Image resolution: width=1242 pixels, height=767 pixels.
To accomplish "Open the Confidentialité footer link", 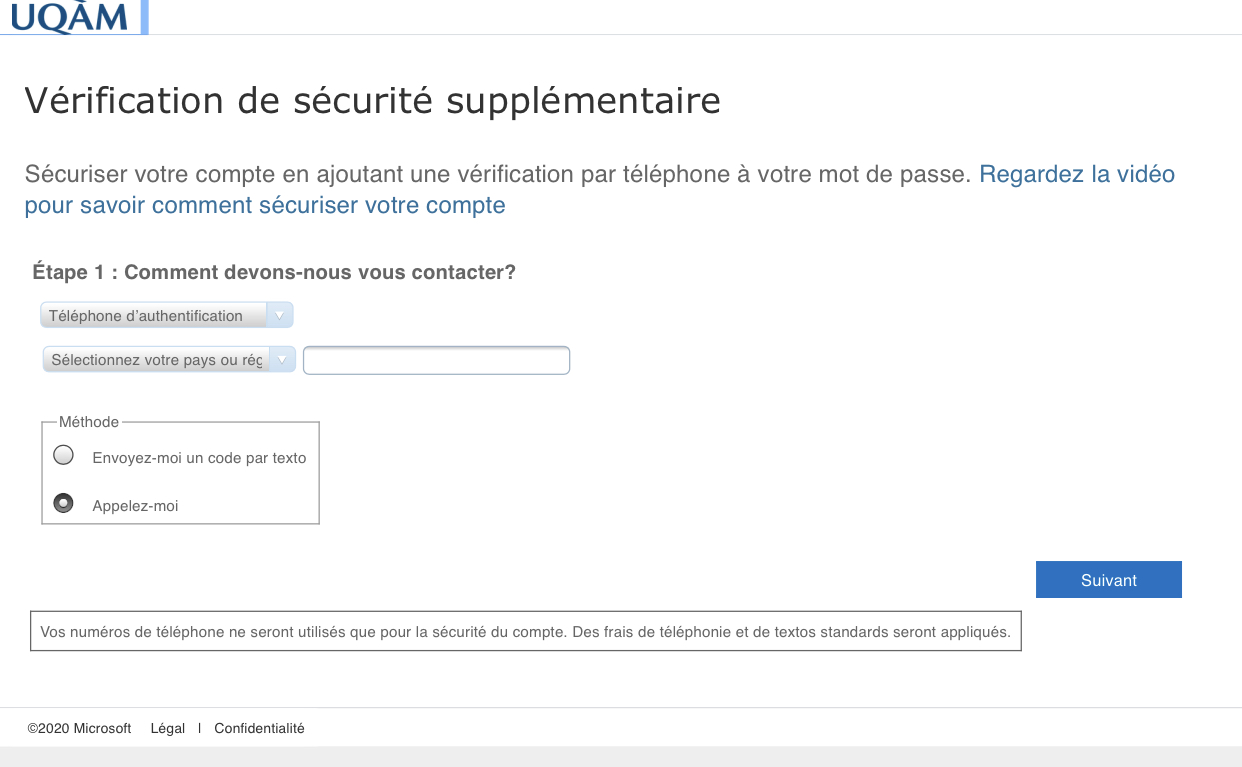I will [x=259, y=728].
